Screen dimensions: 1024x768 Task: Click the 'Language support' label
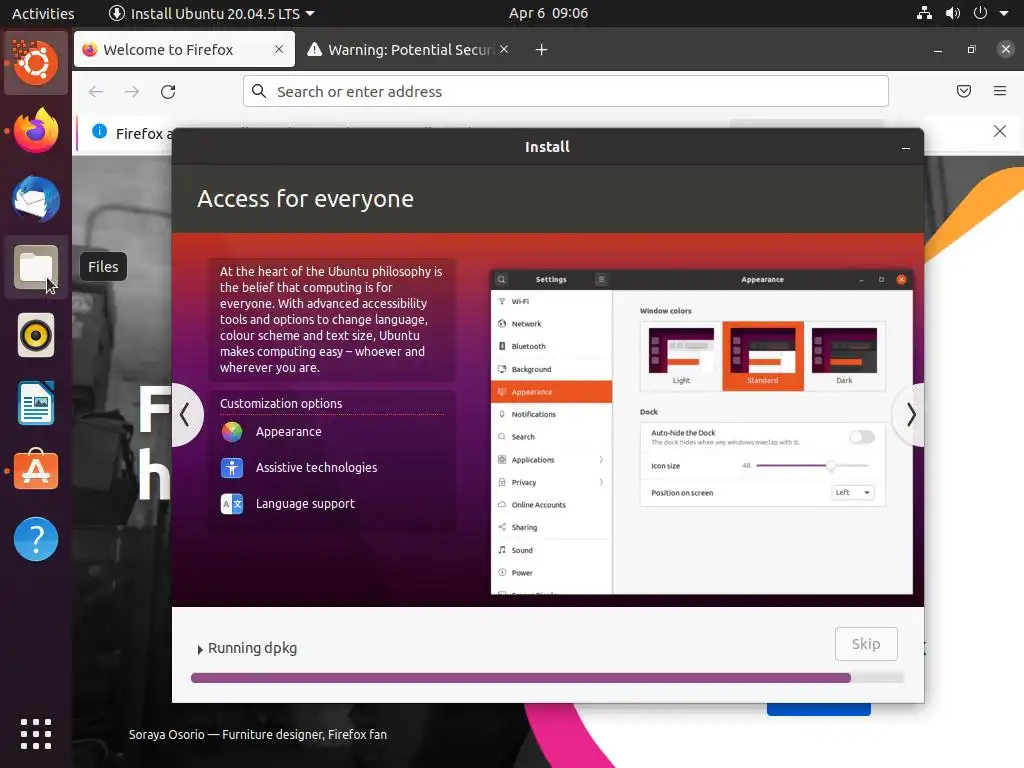[305, 504]
